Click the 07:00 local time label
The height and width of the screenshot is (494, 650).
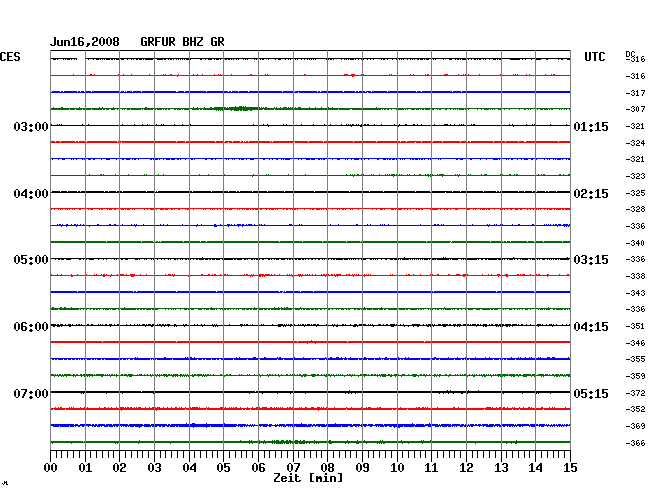coord(31,393)
